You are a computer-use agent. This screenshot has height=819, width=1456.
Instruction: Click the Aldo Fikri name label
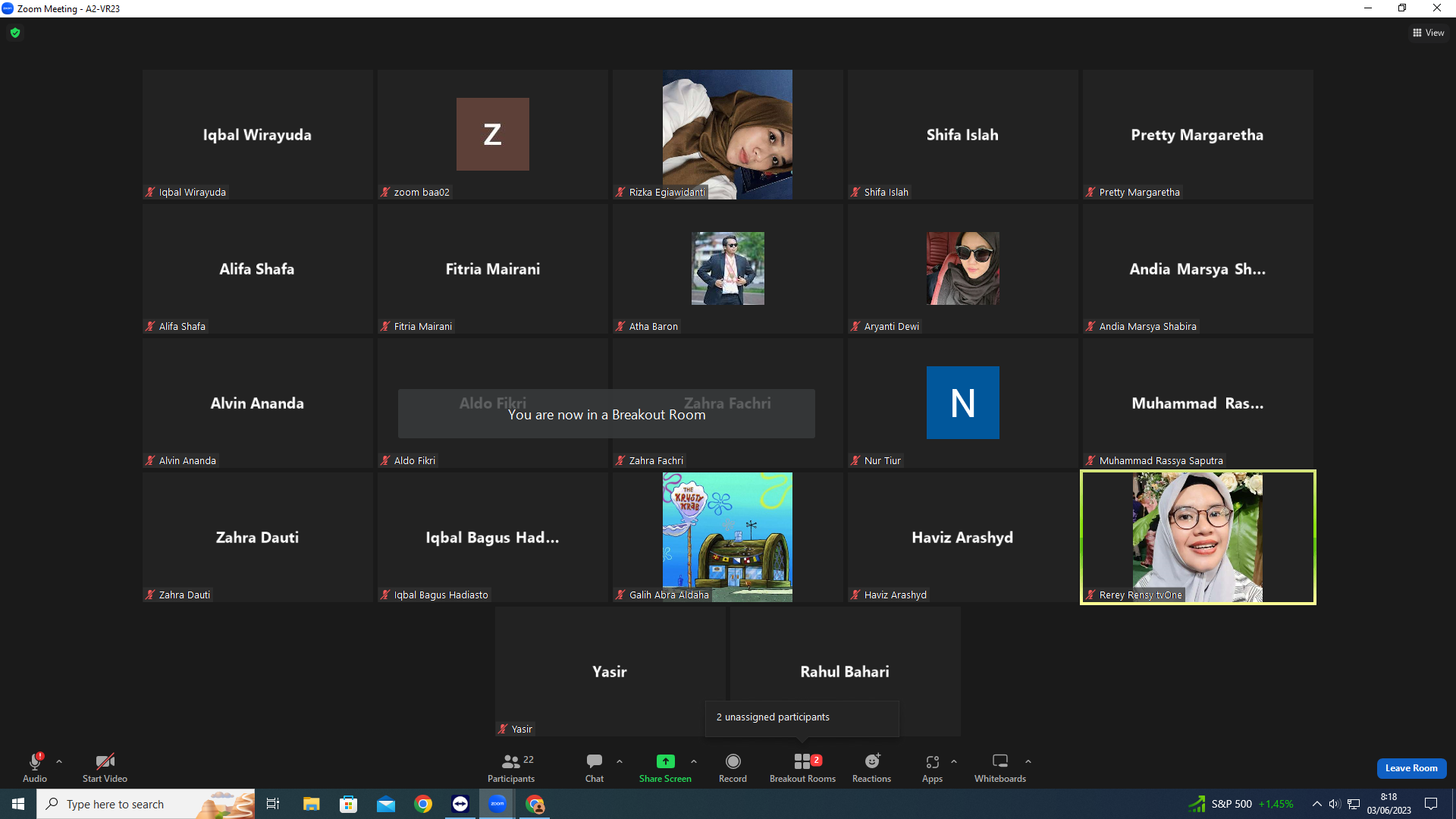(415, 460)
